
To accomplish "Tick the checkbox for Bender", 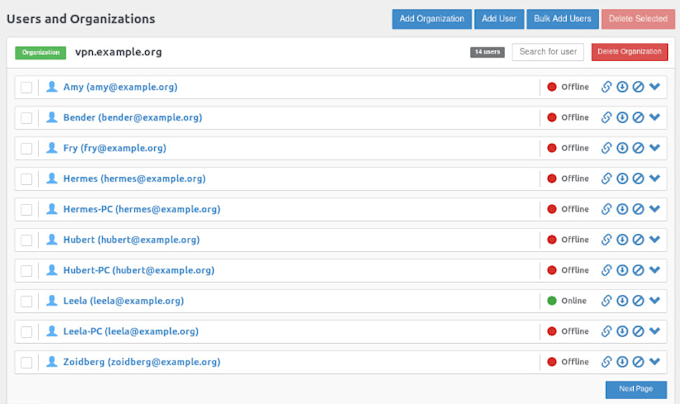I will [x=26, y=118].
